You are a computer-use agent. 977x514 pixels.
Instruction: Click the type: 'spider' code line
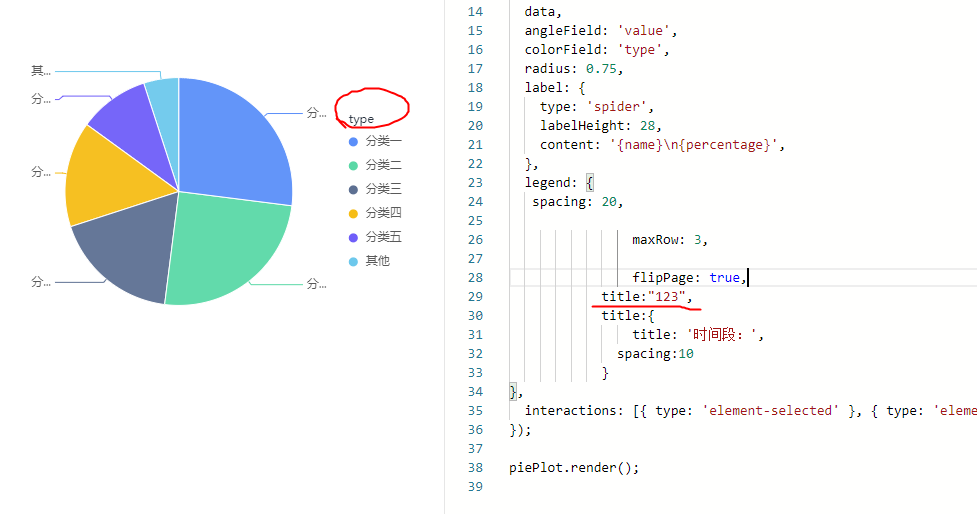597,107
